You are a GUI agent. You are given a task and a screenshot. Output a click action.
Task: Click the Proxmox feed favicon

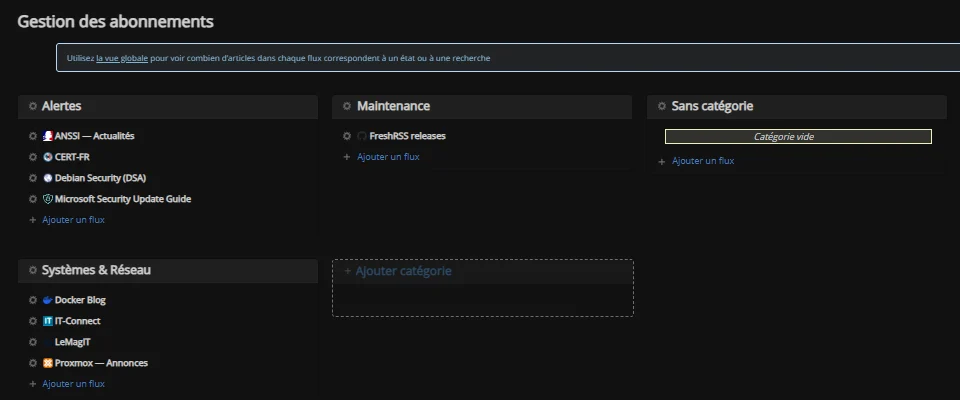[x=48, y=363]
